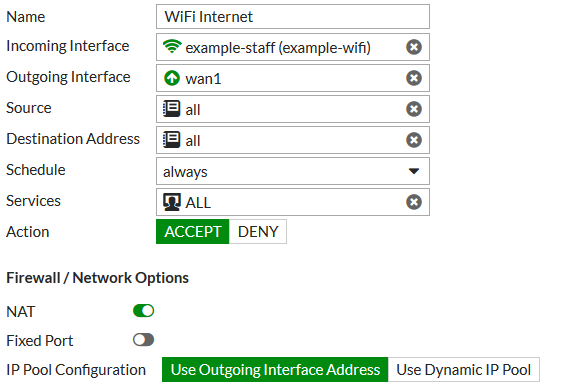Screen dimensions: 564x392
Task: Remove the ALL service entry
Action: click(414, 202)
